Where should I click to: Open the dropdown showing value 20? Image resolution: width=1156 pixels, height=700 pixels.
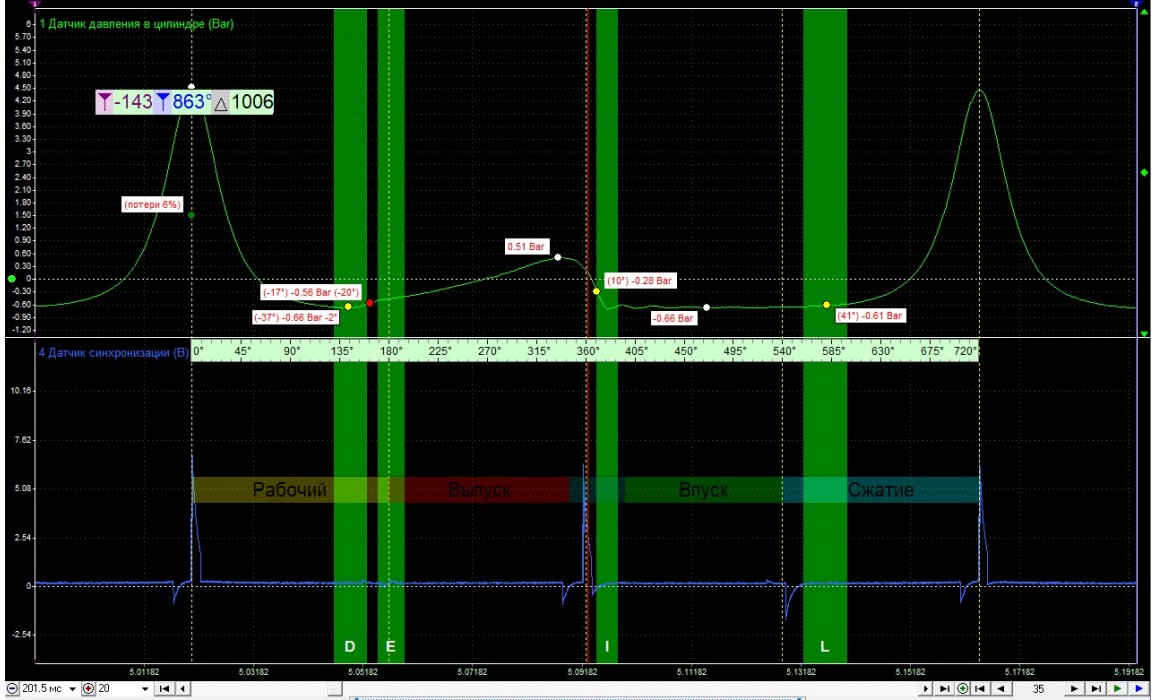pos(147,689)
